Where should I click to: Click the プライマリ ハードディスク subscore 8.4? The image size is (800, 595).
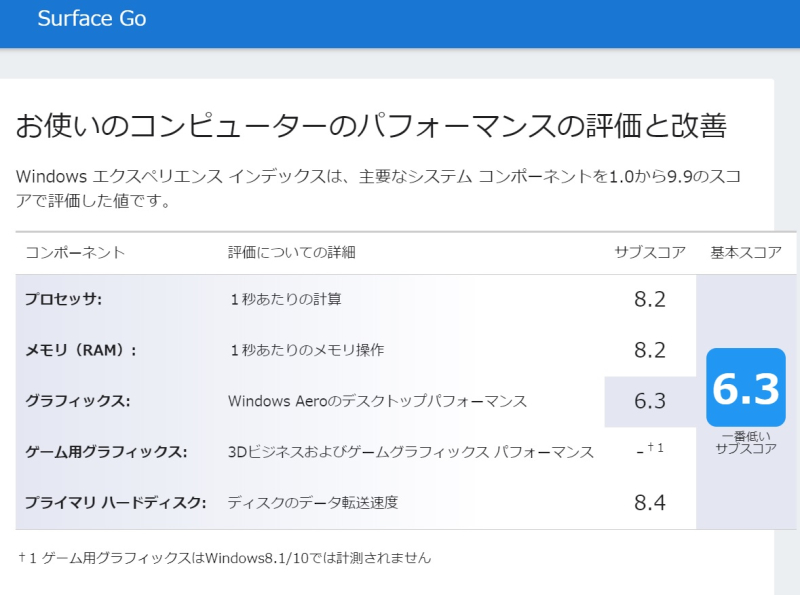pos(649,503)
